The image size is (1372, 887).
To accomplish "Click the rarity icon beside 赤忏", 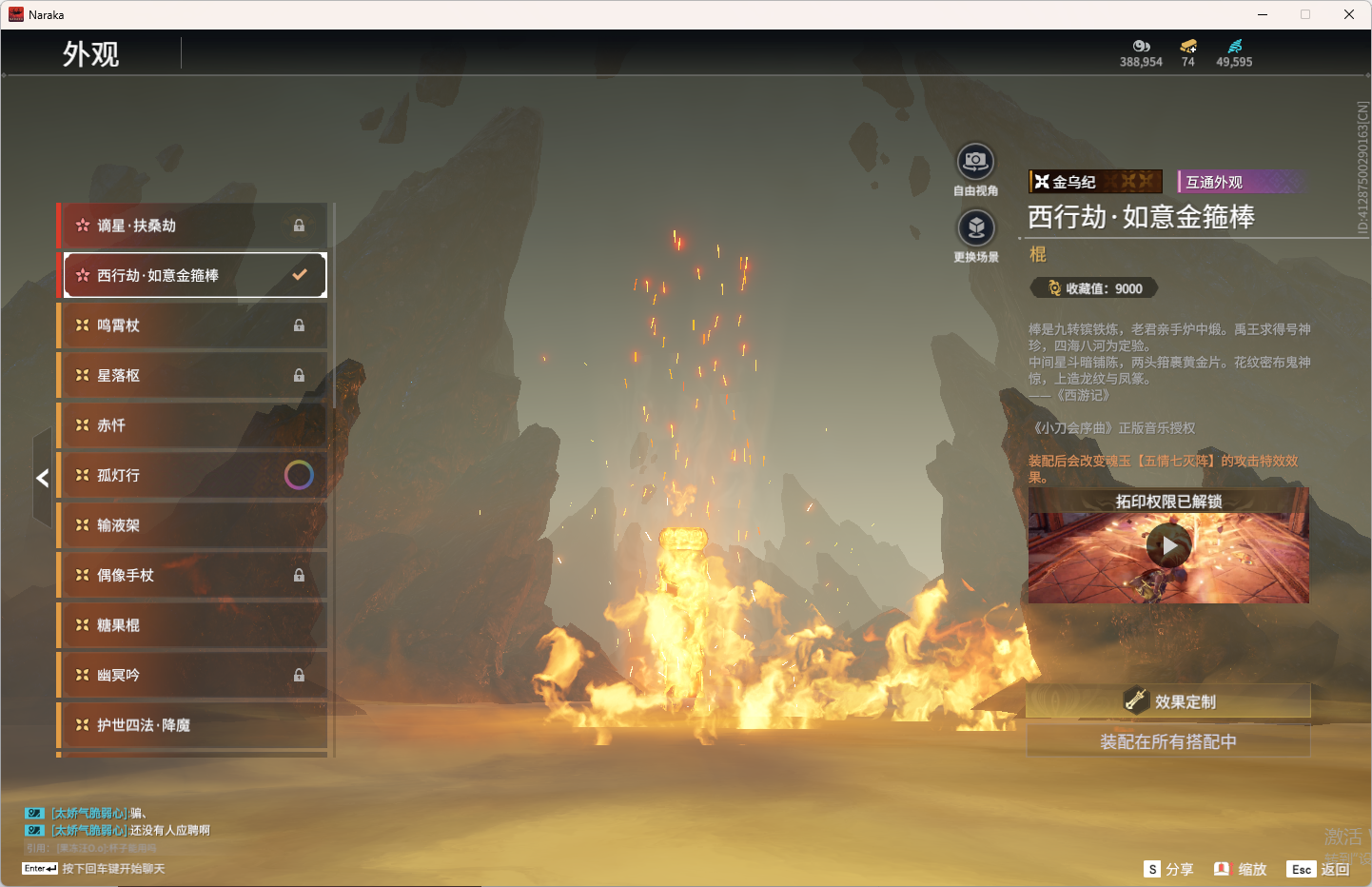I will pos(83,425).
